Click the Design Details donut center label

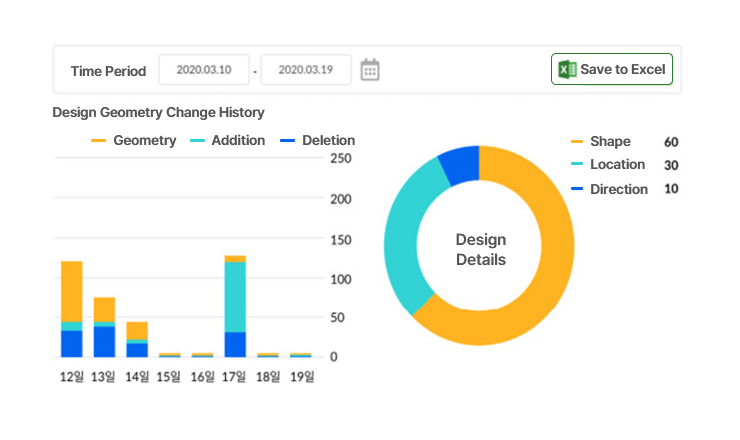(480, 250)
